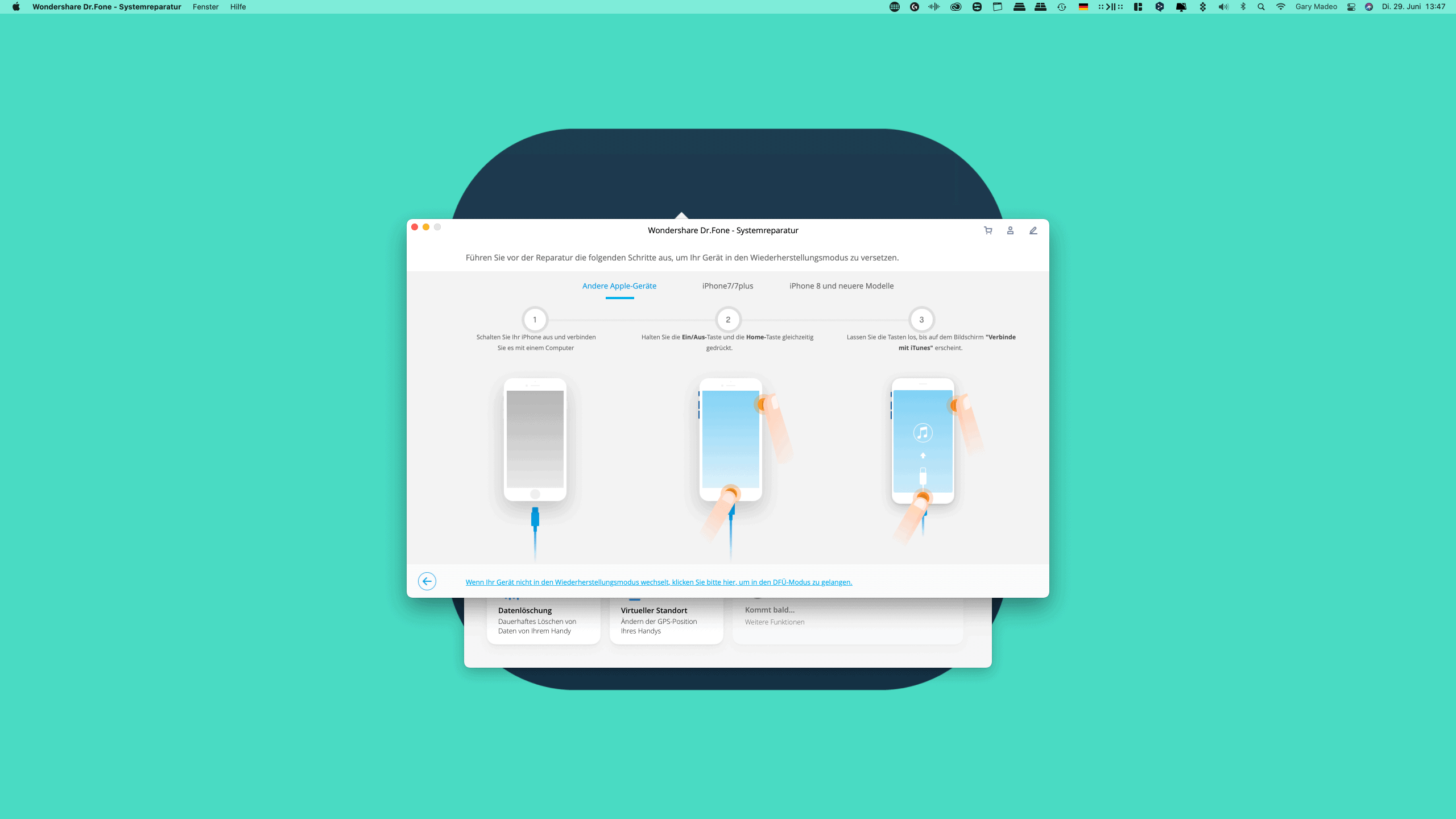
Task: Open the display mirroring menu bar icon
Action: point(1181,7)
